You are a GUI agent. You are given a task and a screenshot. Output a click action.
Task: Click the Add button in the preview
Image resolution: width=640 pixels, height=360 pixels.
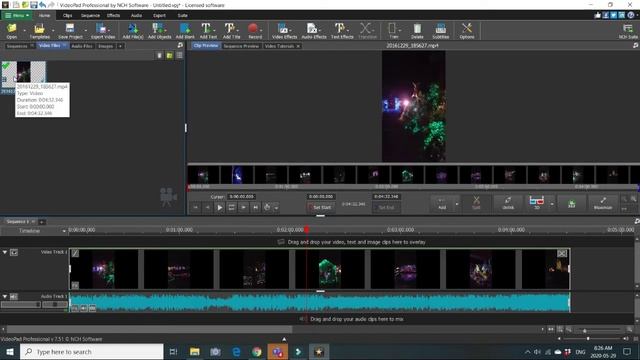coord(442,203)
